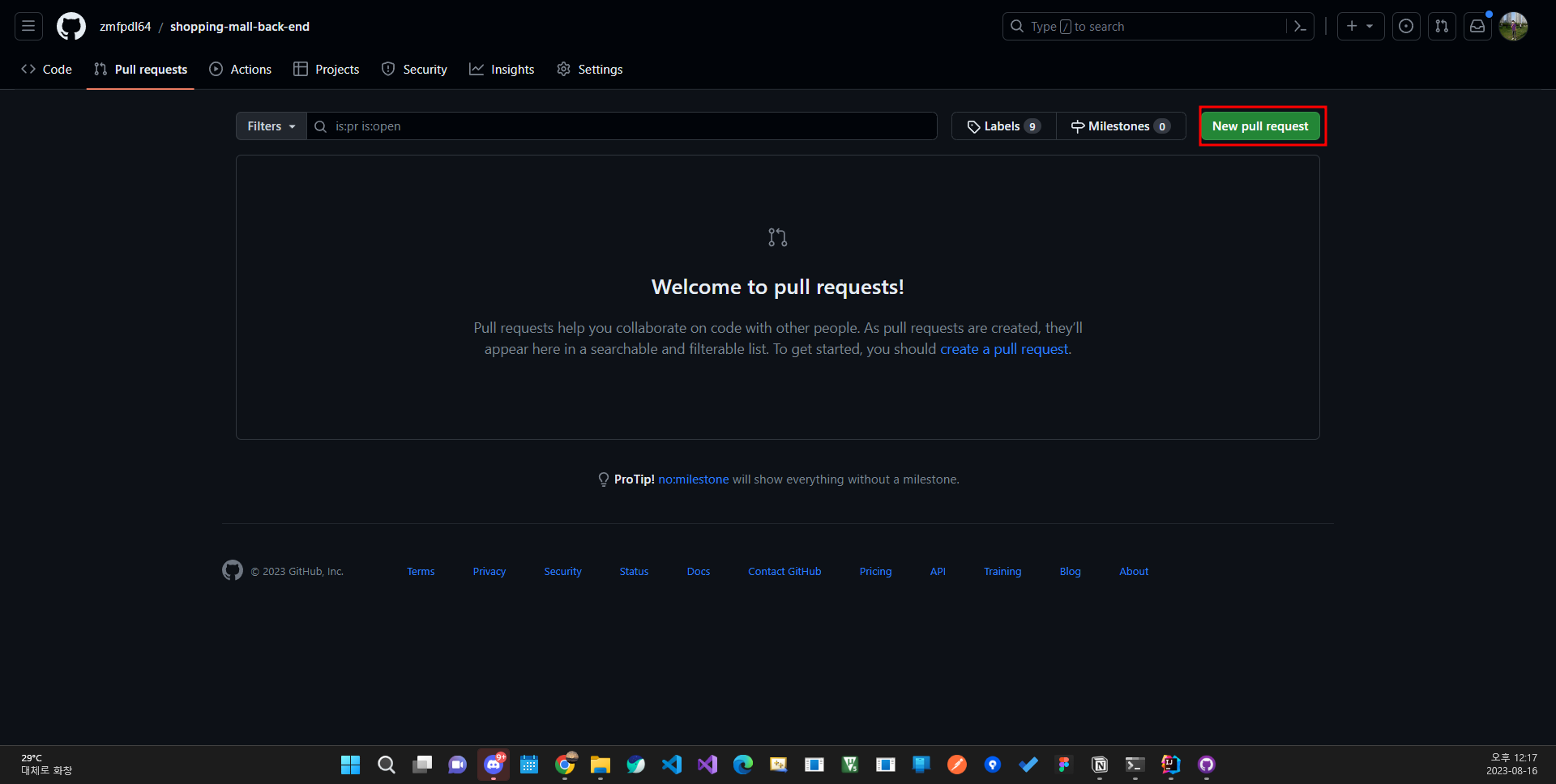This screenshot has width=1556, height=784.
Task: Open the hamburger navigation menu
Action: click(x=28, y=26)
